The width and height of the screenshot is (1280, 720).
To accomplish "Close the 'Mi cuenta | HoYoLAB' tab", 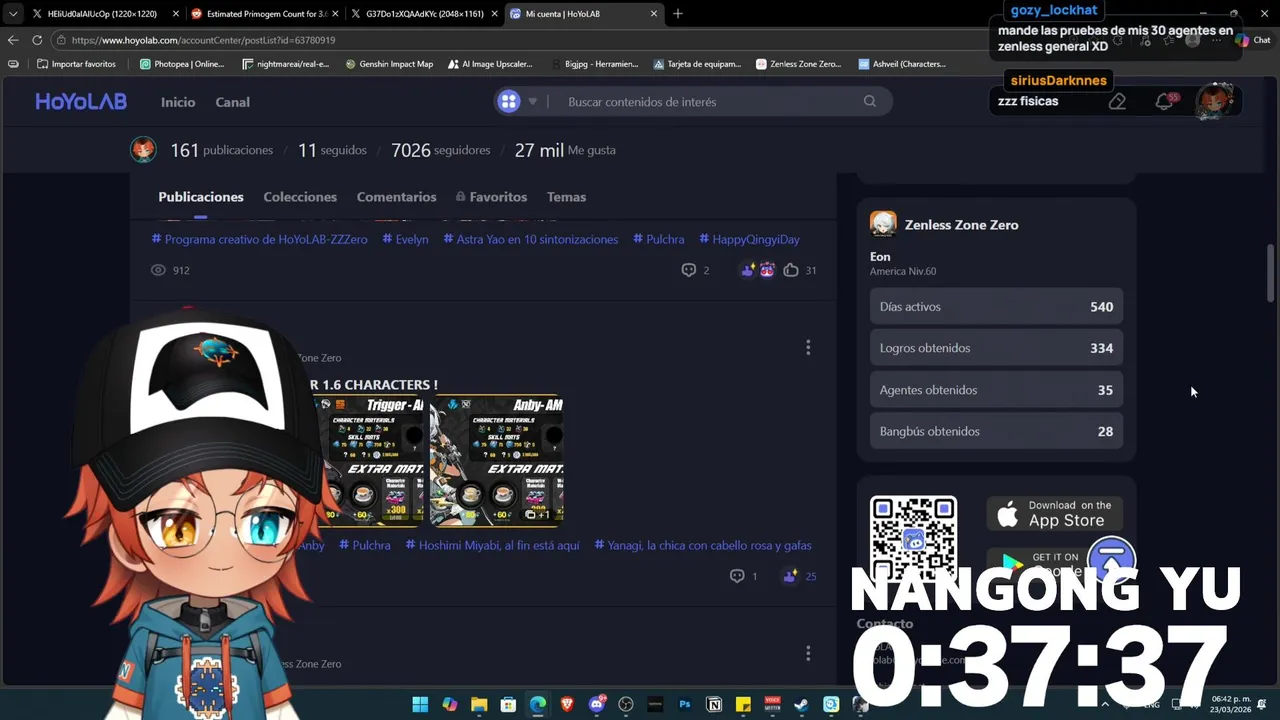I will pyautogui.click(x=654, y=14).
